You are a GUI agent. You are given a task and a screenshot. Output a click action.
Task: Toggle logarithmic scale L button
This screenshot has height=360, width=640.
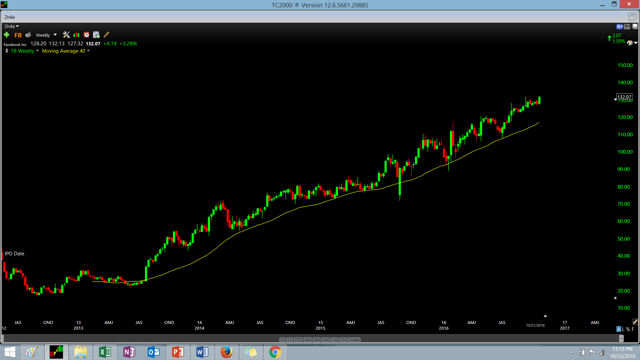pos(624,329)
